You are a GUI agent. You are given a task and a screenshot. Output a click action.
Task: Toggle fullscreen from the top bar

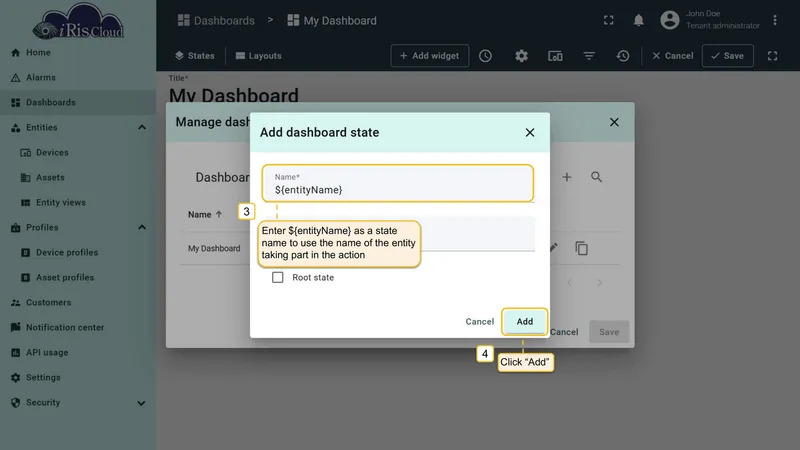tap(609, 20)
